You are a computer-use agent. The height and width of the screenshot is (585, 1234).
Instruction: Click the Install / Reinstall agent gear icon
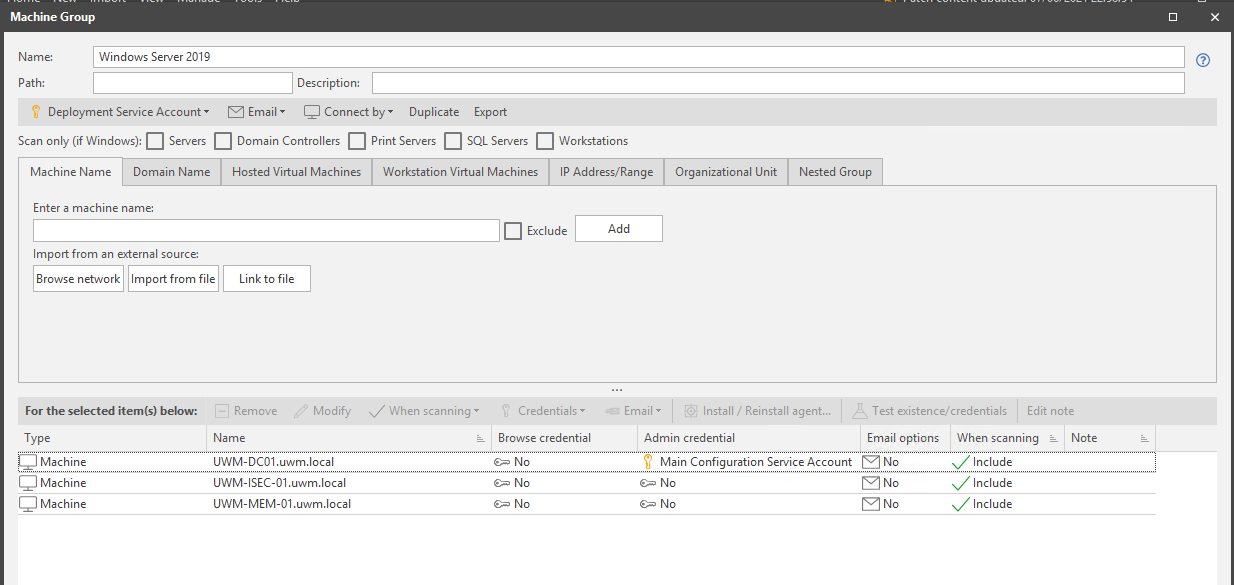pos(691,410)
